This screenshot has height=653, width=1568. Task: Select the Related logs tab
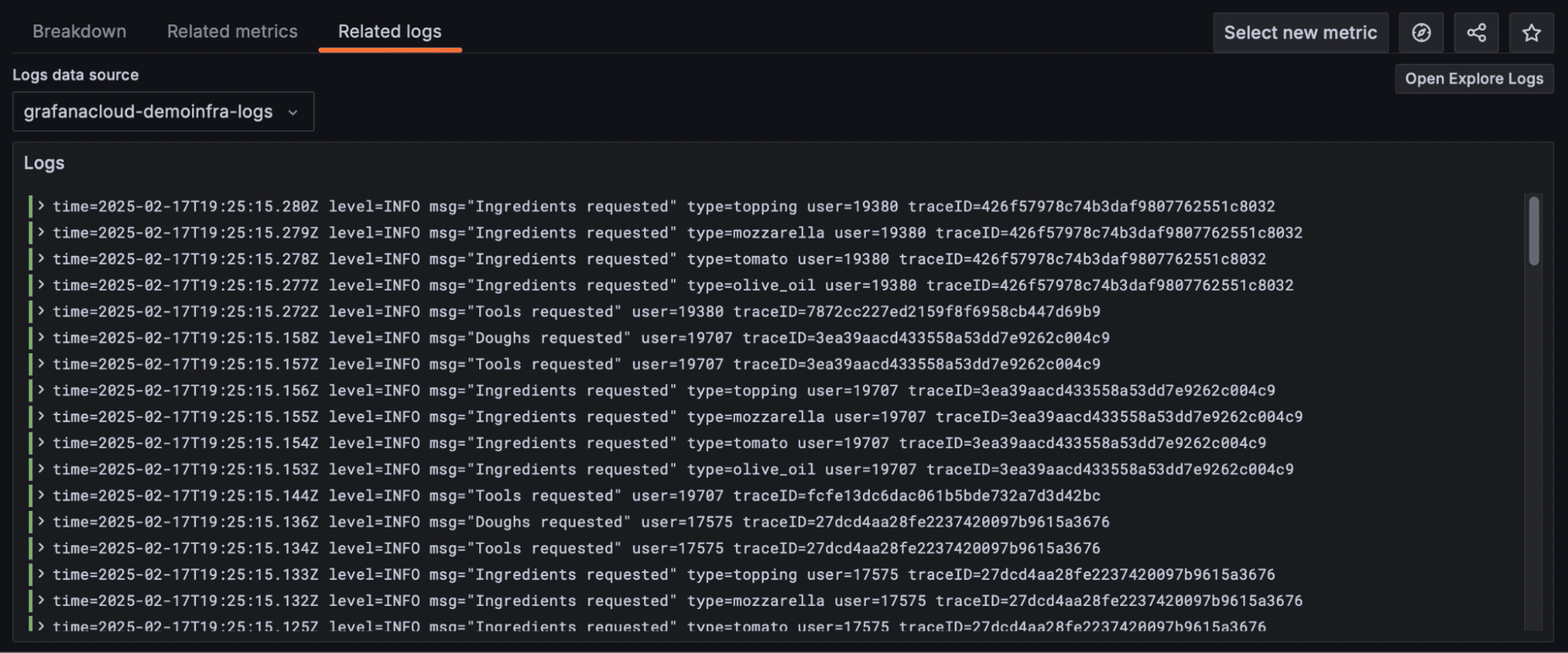(x=389, y=31)
